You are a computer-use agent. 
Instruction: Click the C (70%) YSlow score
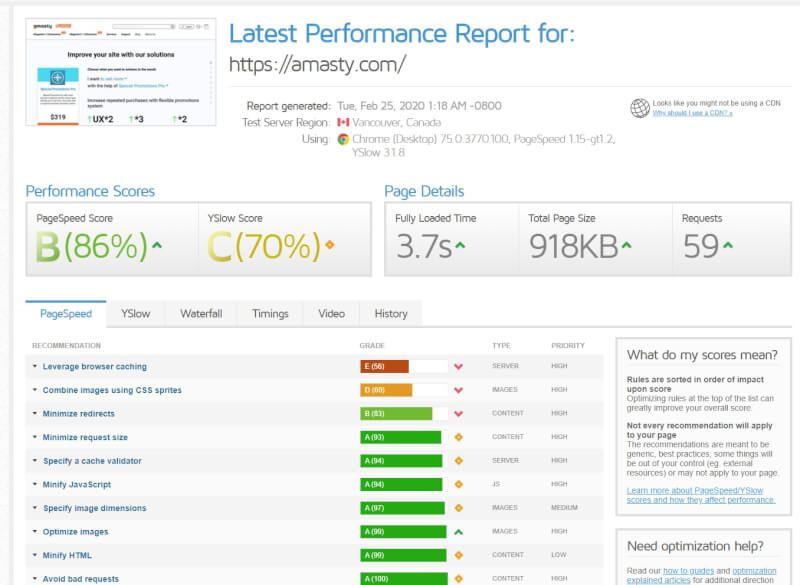coord(264,246)
